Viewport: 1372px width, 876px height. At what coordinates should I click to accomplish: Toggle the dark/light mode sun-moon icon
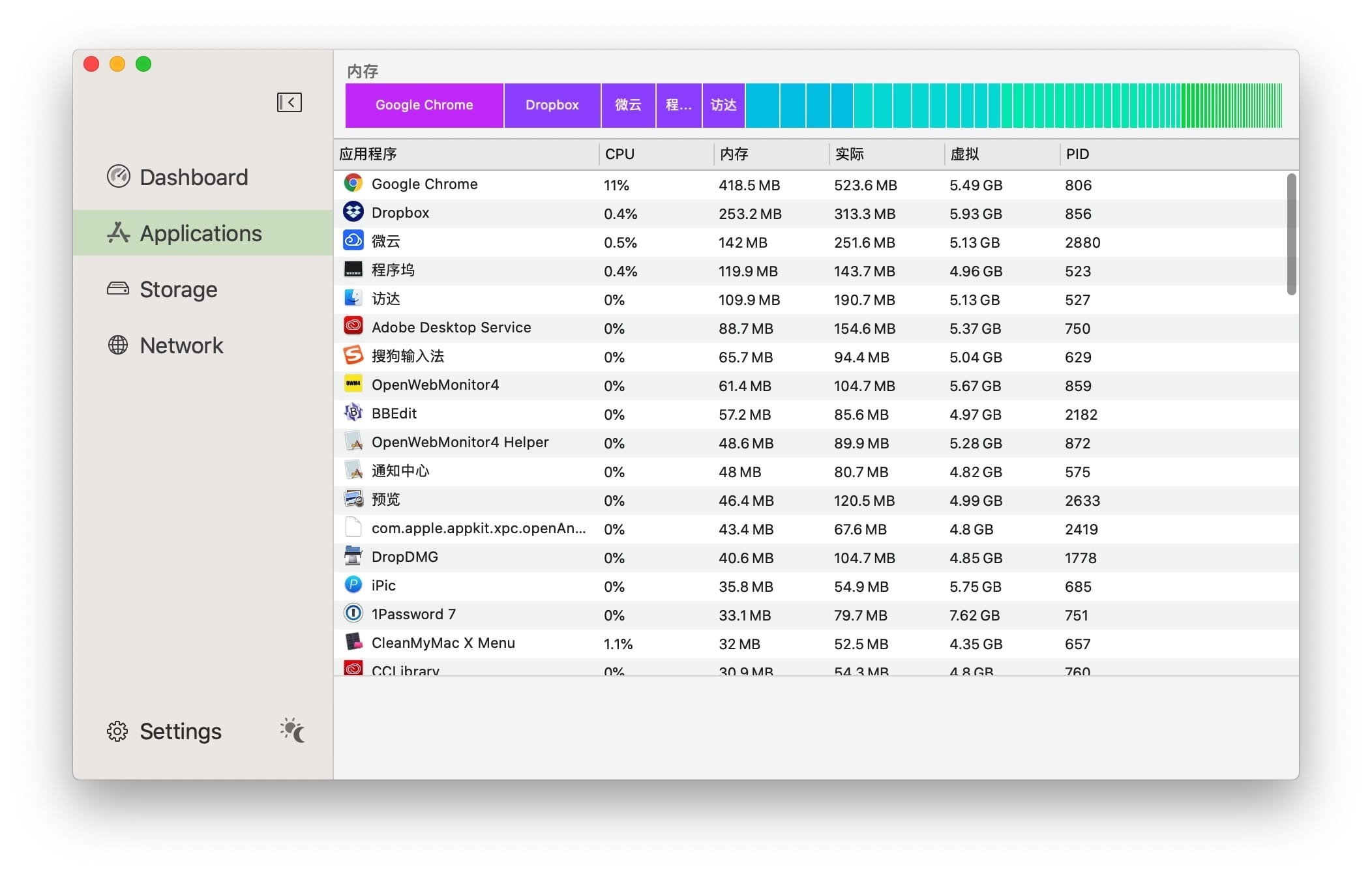point(292,731)
